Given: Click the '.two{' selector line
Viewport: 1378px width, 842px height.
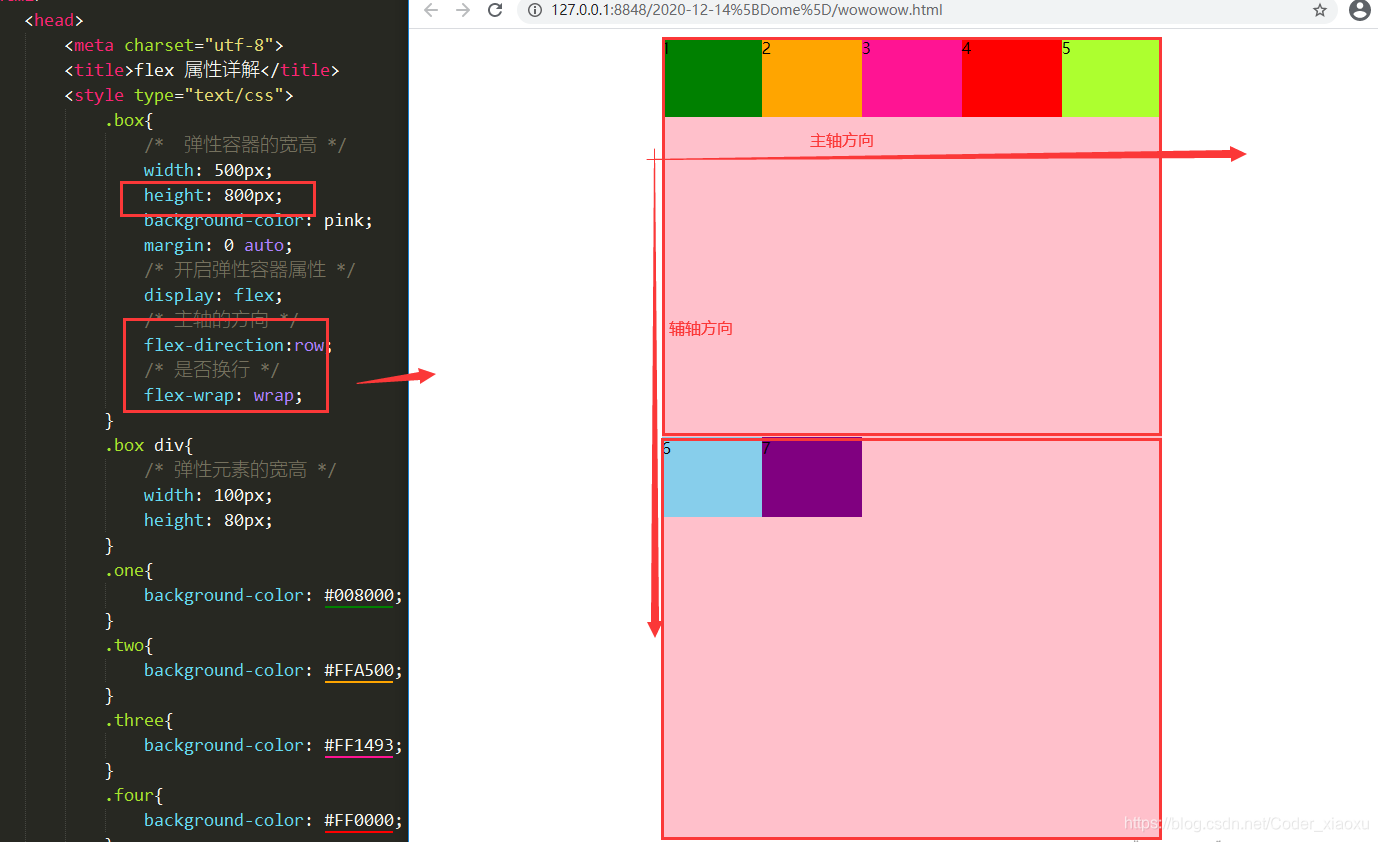Looking at the screenshot, I should tap(129, 645).
